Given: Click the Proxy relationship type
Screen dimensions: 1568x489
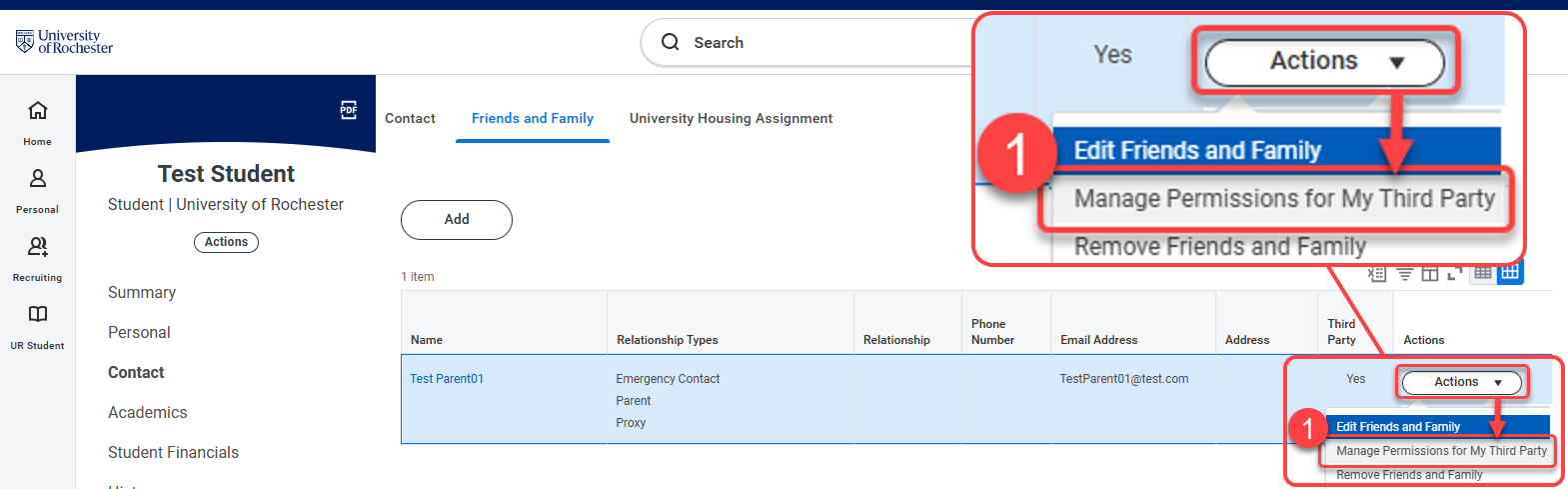Looking at the screenshot, I should [631, 423].
